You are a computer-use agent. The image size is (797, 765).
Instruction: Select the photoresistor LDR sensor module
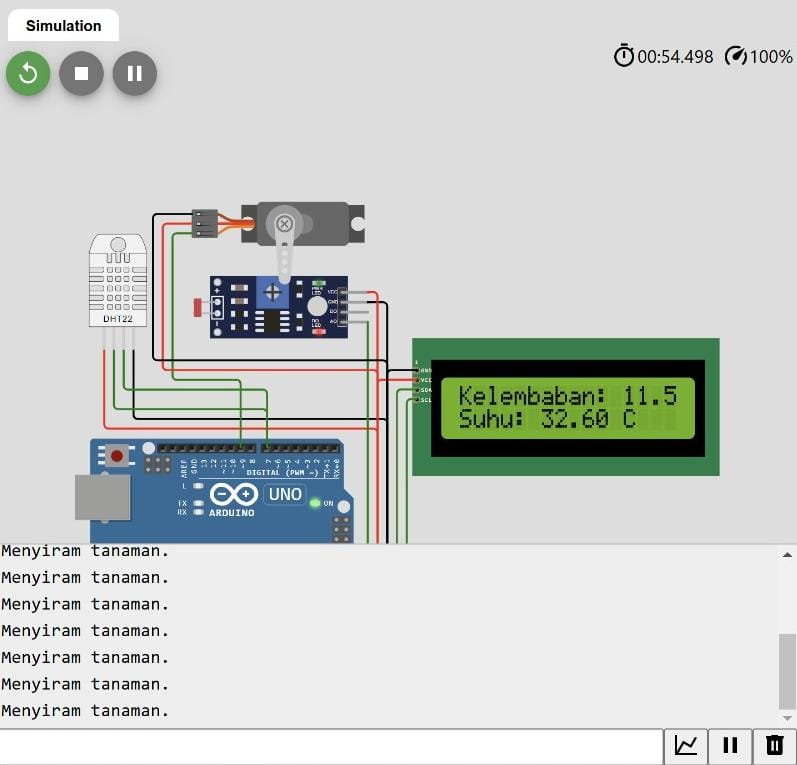pos(279,307)
